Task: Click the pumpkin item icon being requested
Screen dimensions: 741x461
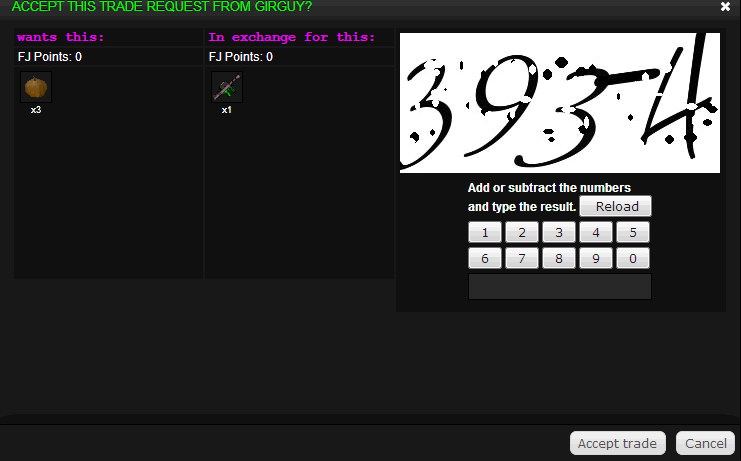Action: click(x=36, y=87)
